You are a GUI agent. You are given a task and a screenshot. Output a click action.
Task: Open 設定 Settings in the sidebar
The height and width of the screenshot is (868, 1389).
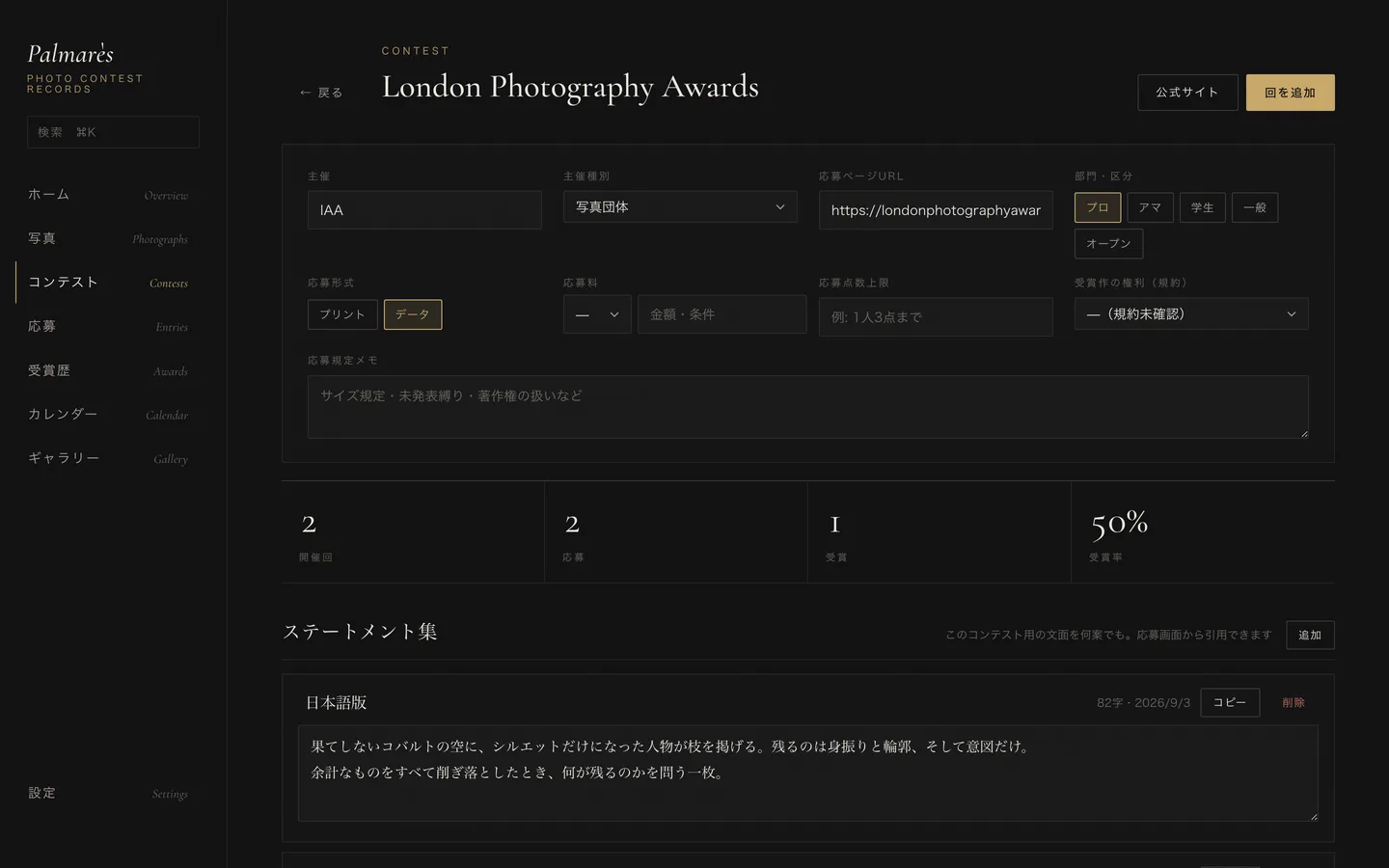[108, 793]
